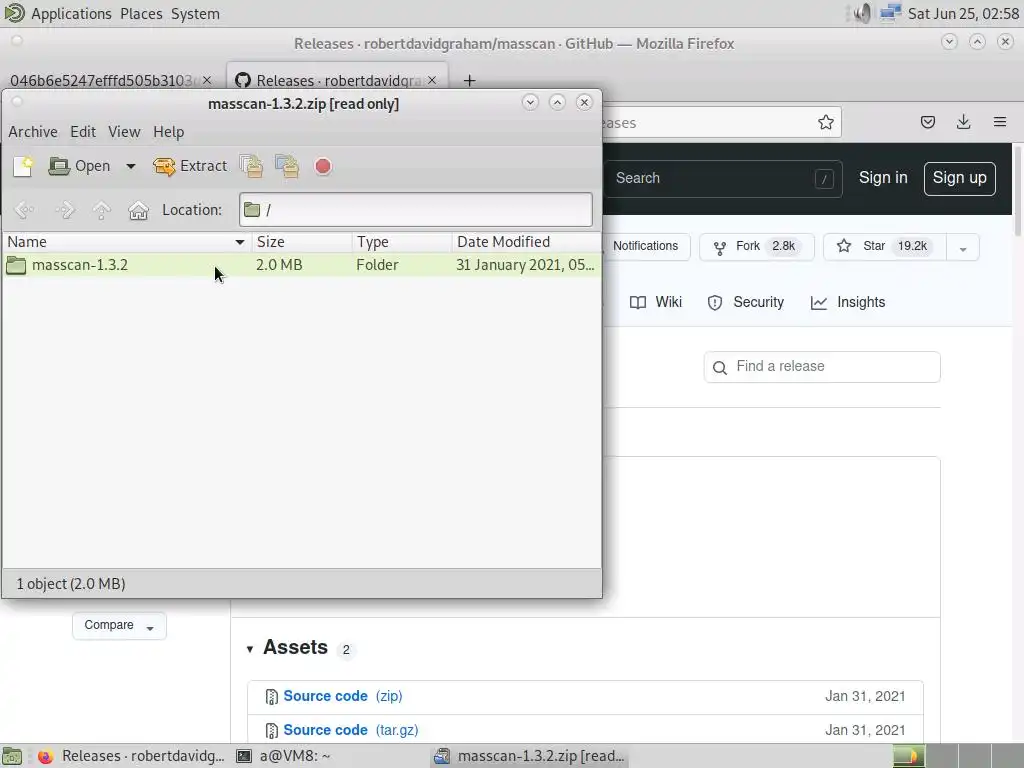Roll up archive manager window chevron-down button
The image size is (1024, 768).
tap(530, 103)
